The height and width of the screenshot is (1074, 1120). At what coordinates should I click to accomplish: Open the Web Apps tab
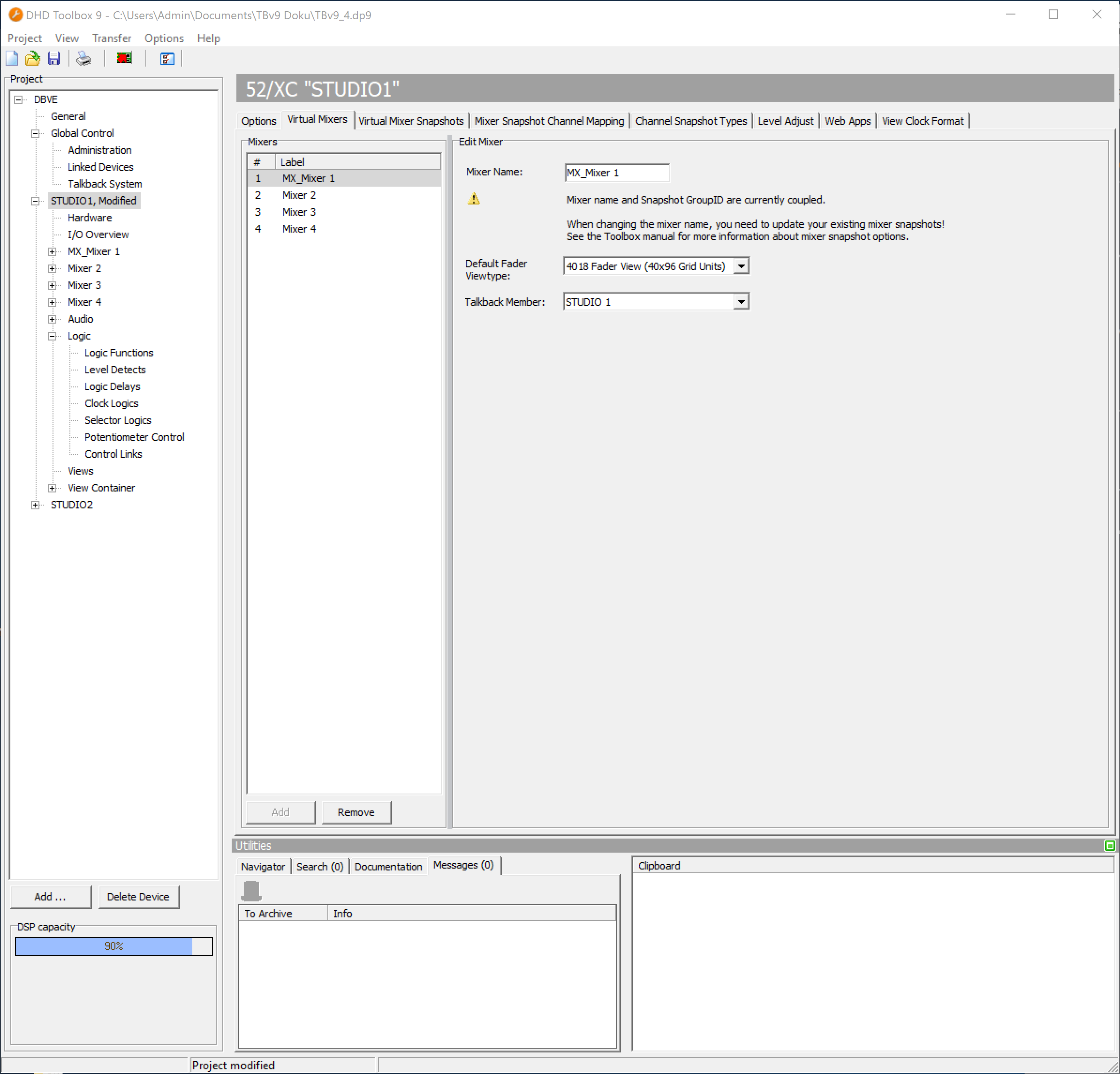coord(848,121)
